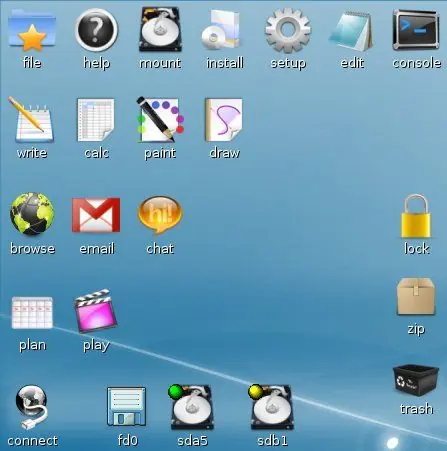Click the "paint" label text

(160, 153)
